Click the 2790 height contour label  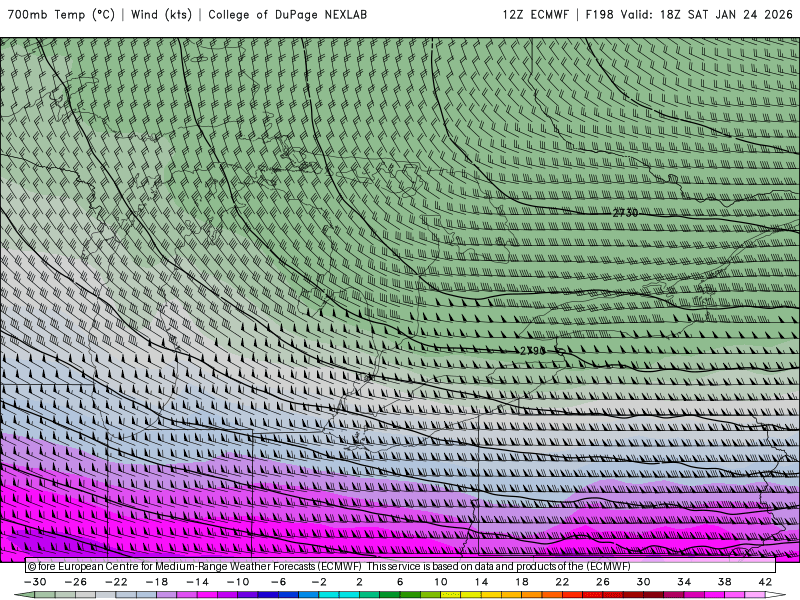click(x=533, y=351)
